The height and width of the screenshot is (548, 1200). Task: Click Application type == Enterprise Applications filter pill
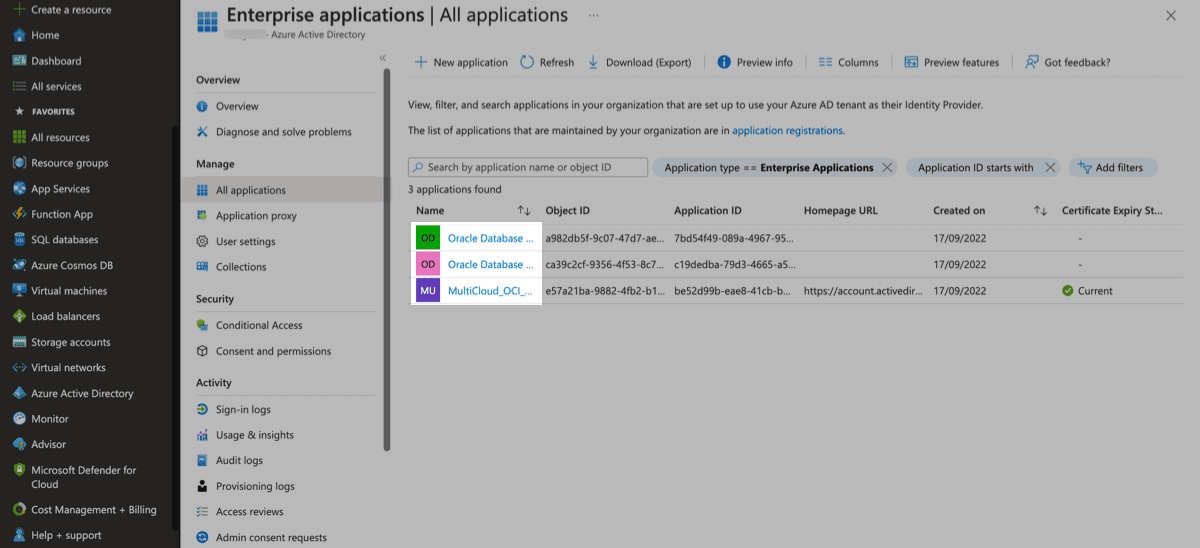click(776, 168)
